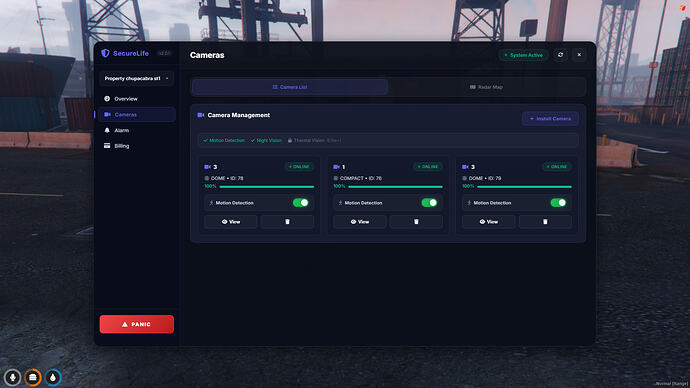The image size is (690, 388).
Task: Click the System Active status badge
Action: tap(524, 55)
